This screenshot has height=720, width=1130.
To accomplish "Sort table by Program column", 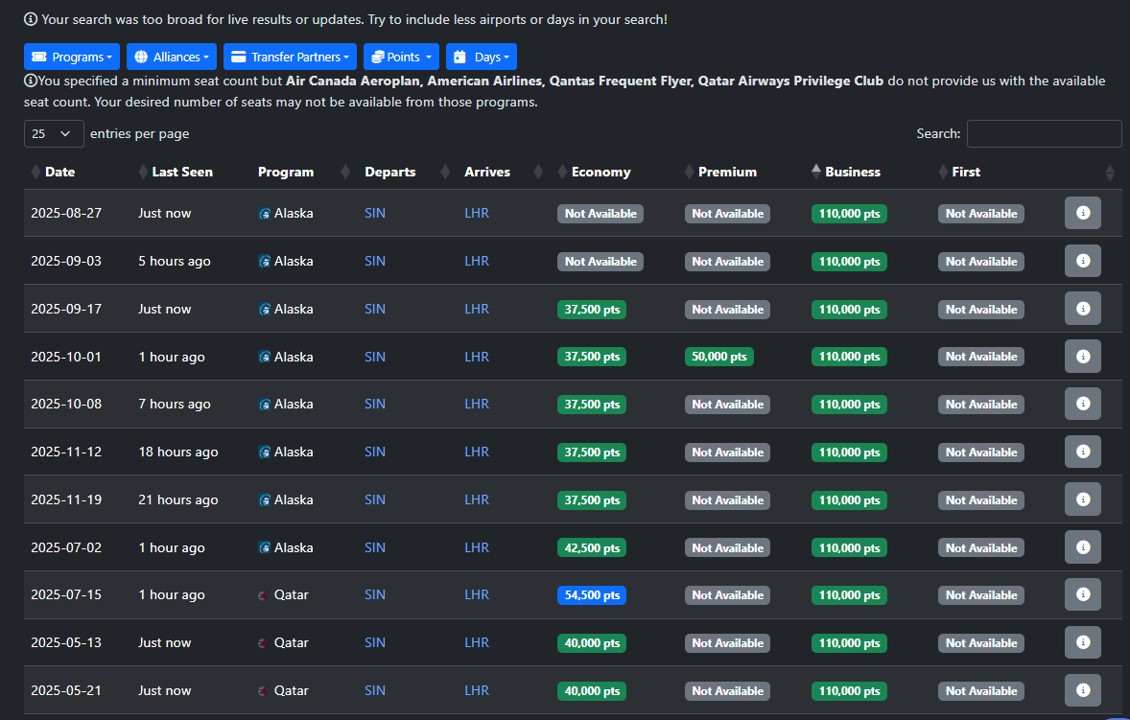I will coord(285,172).
